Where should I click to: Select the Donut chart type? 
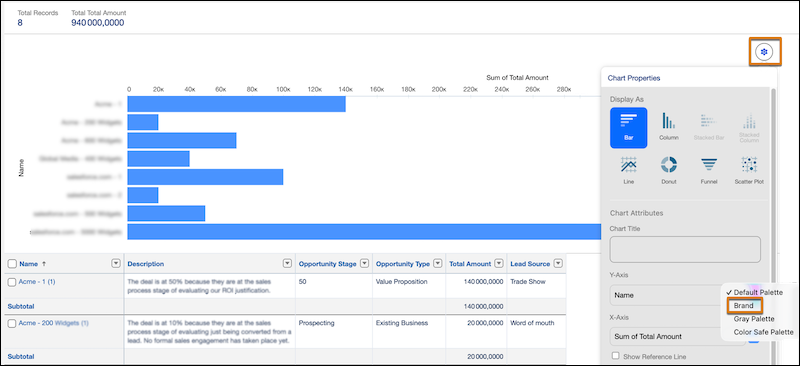point(668,170)
